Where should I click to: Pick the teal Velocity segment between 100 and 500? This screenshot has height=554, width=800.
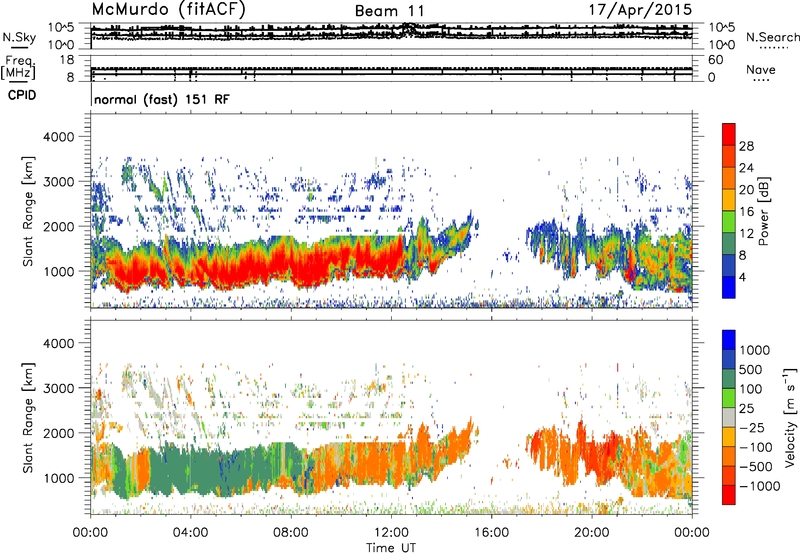pyautogui.click(x=729, y=379)
